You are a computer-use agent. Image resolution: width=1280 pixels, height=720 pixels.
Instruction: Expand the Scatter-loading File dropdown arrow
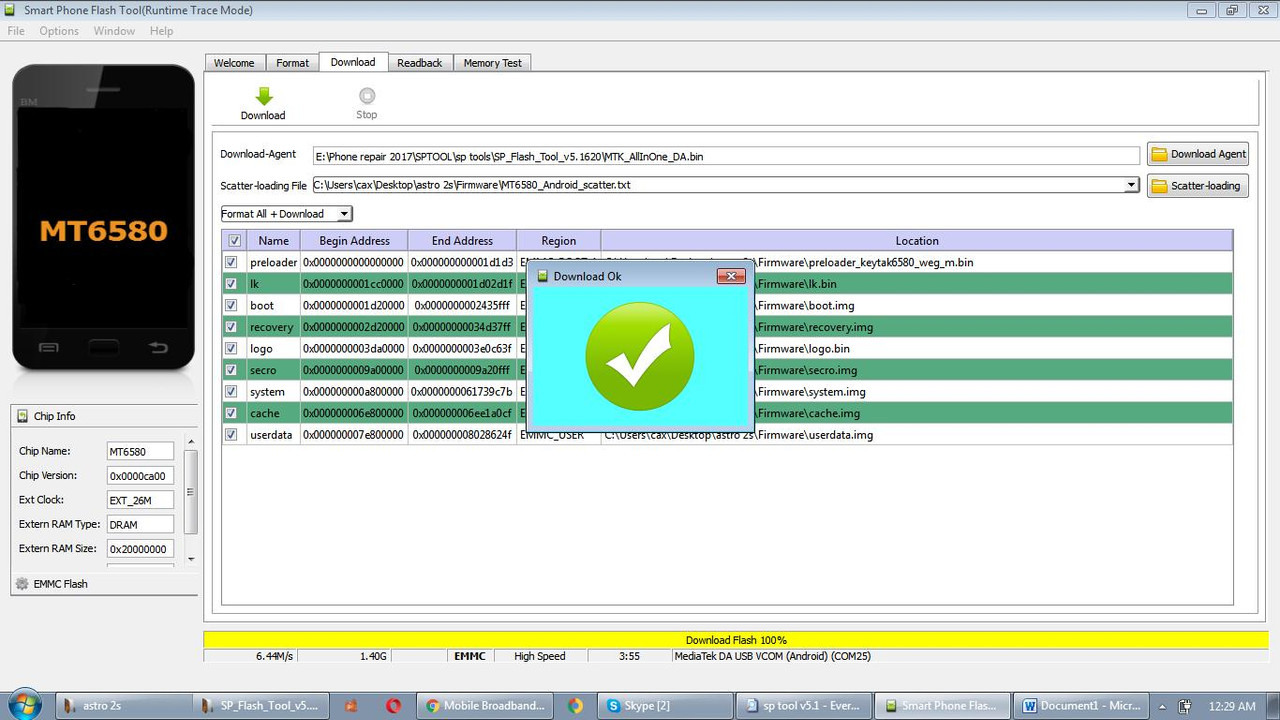tap(1131, 185)
